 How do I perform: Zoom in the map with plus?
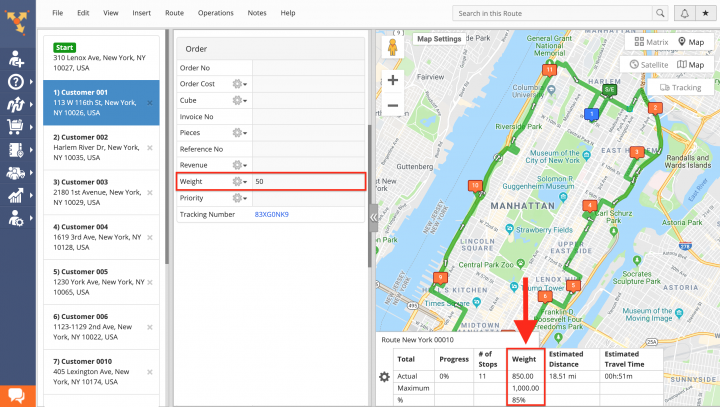[393, 80]
